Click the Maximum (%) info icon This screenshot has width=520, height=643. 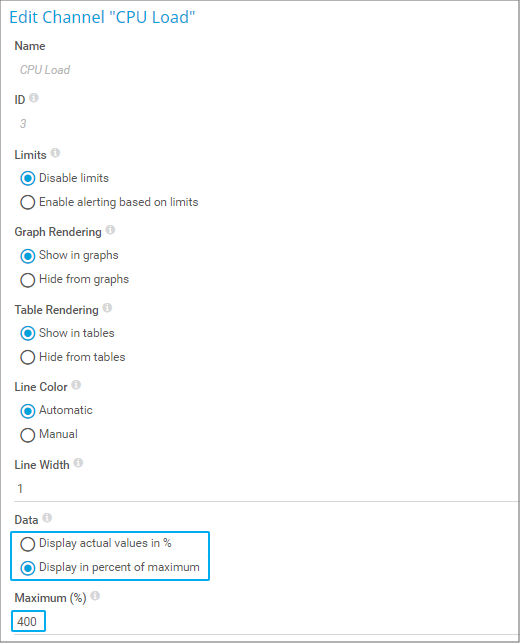(95, 595)
